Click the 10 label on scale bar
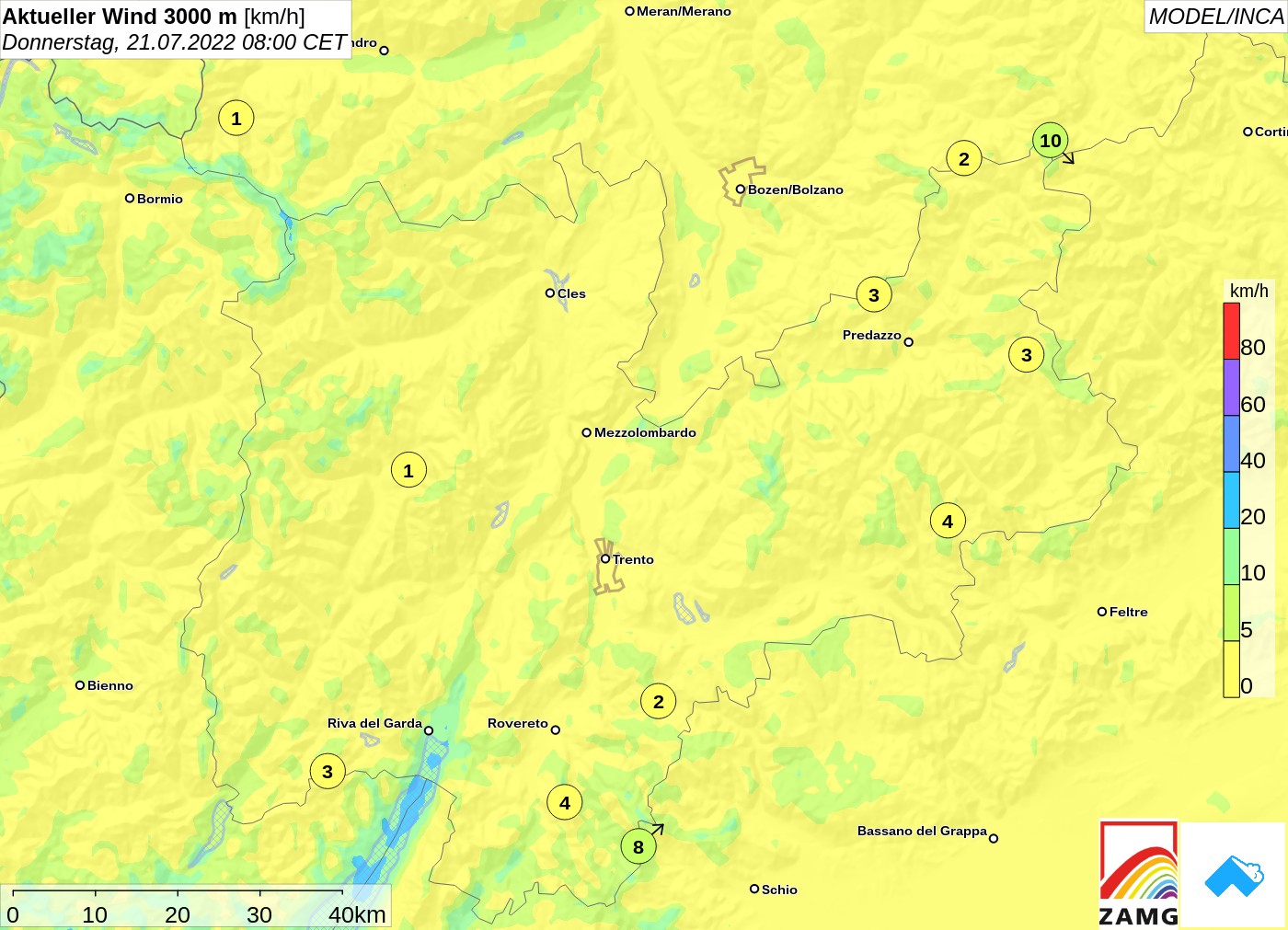The height and width of the screenshot is (930, 1288). click(95, 915)
